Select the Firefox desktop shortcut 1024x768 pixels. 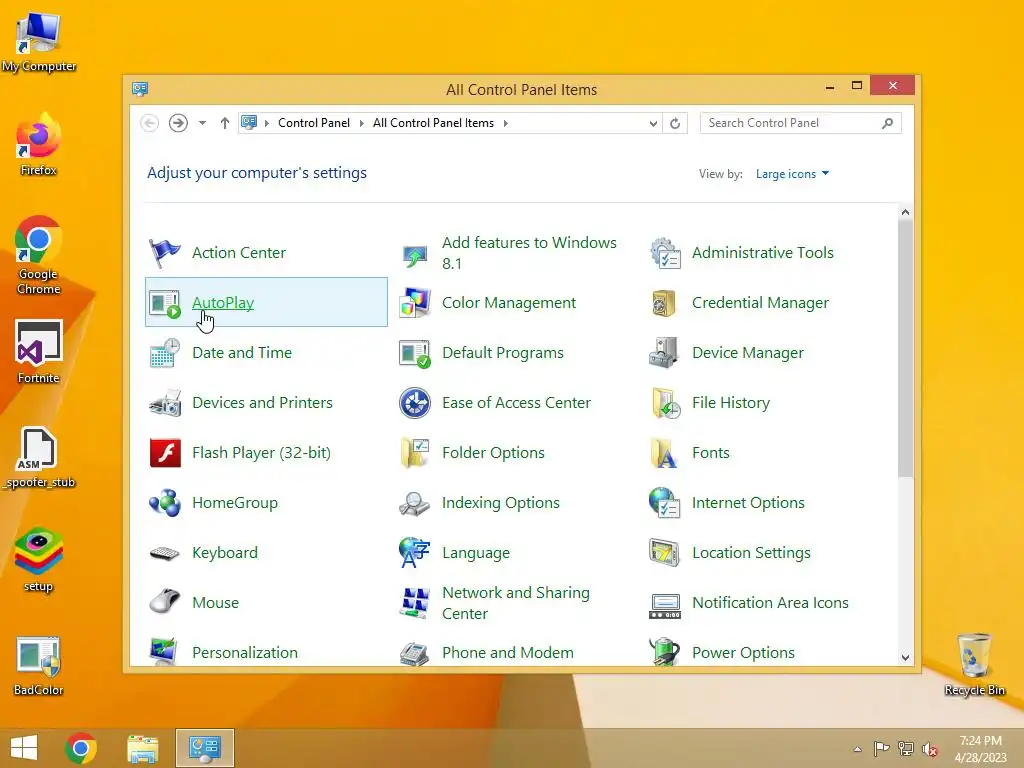(39, 144)
